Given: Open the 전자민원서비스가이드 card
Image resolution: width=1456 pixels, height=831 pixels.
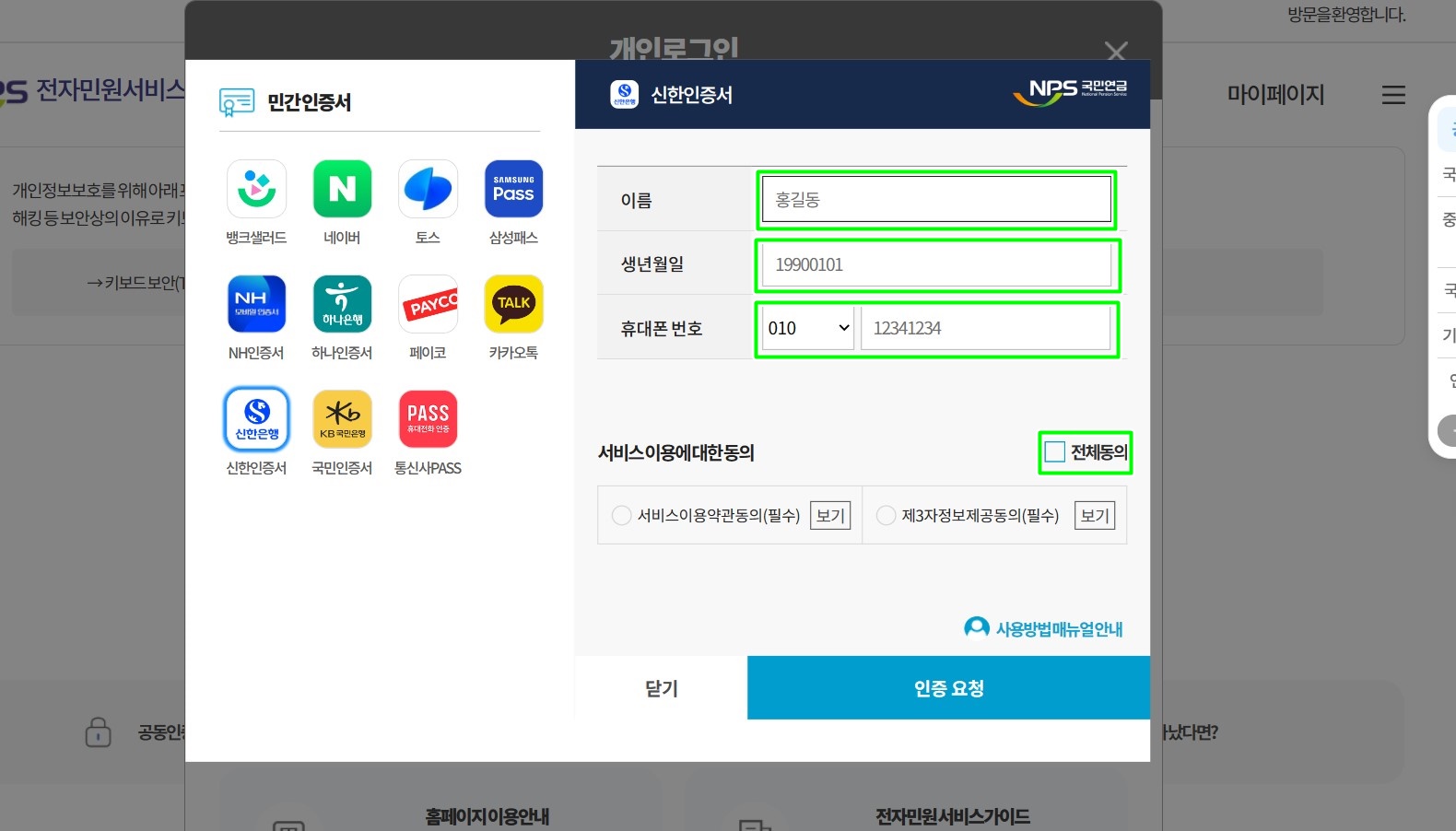Looking at the screenshot, I should click(x=905, y=803).
